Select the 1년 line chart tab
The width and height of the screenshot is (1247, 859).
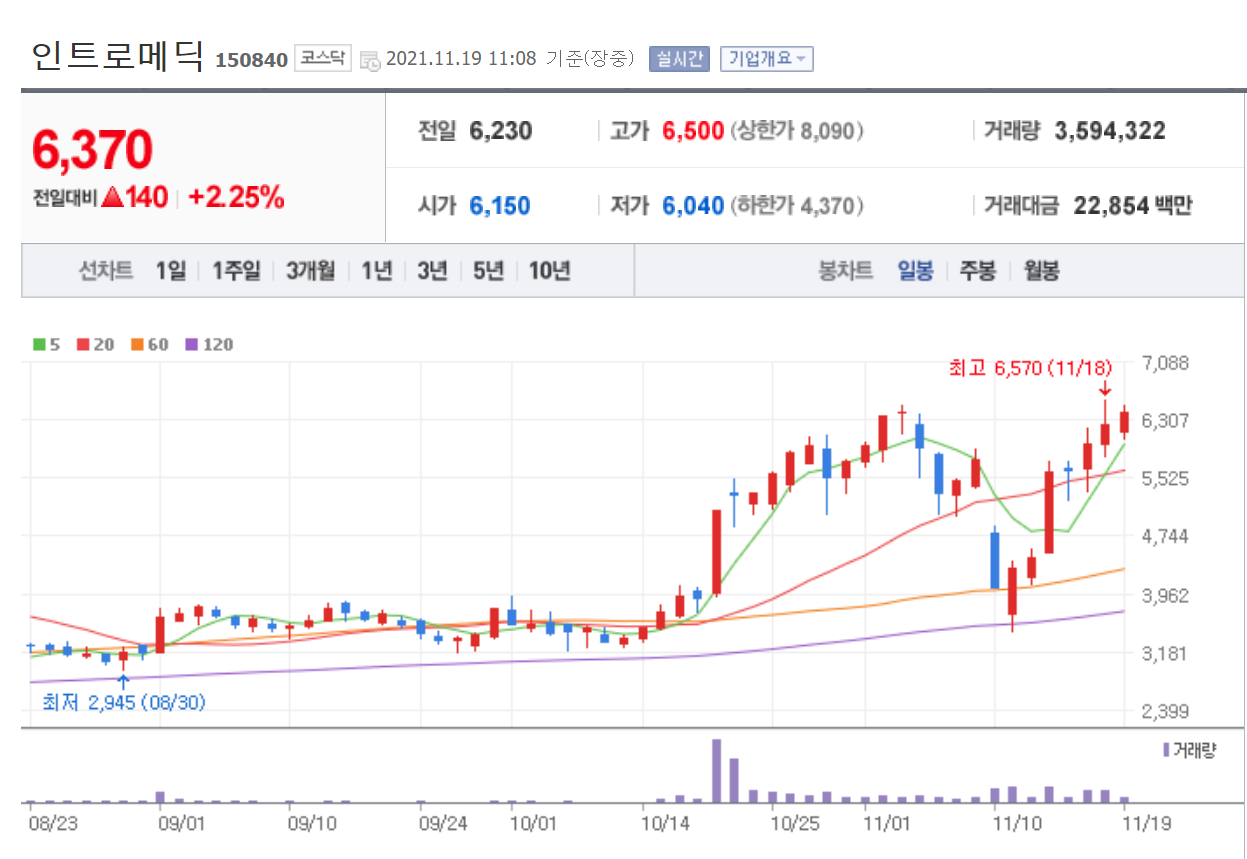coord(377,270)
